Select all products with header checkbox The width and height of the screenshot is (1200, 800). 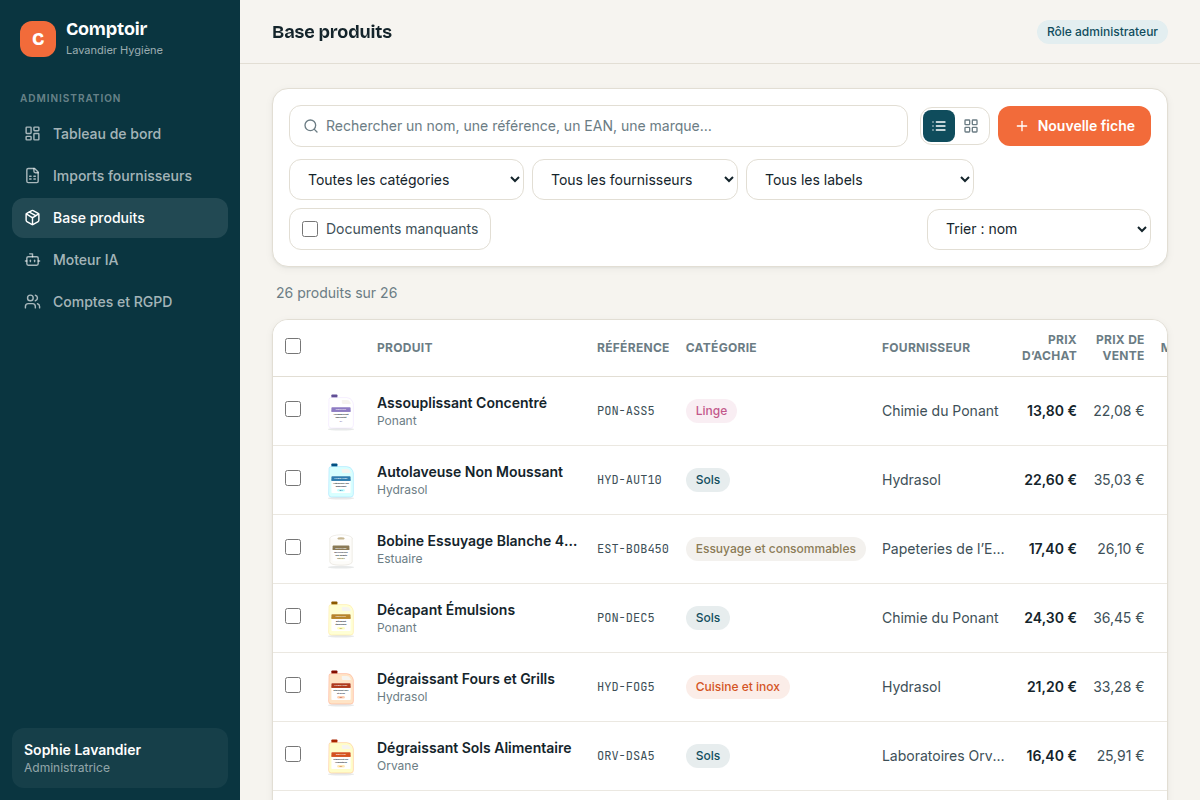point(293,346)
